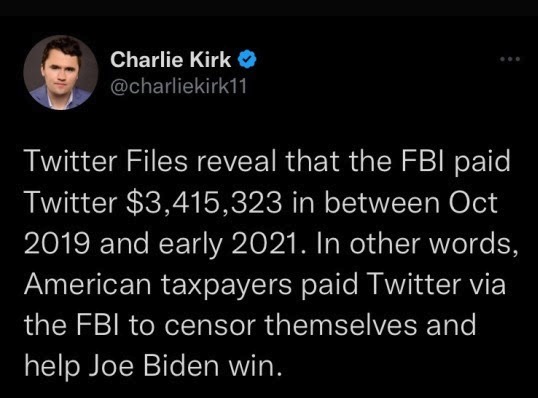The height and width of the screenshot is (398, 538).
Task: Click the word "reveal" in first line
Action: 237,162
